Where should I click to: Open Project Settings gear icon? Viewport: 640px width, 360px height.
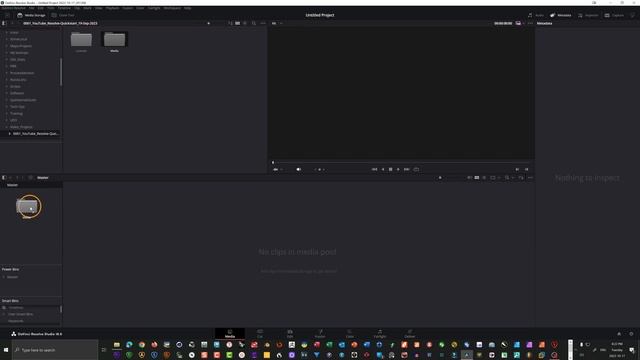point(631,333)
